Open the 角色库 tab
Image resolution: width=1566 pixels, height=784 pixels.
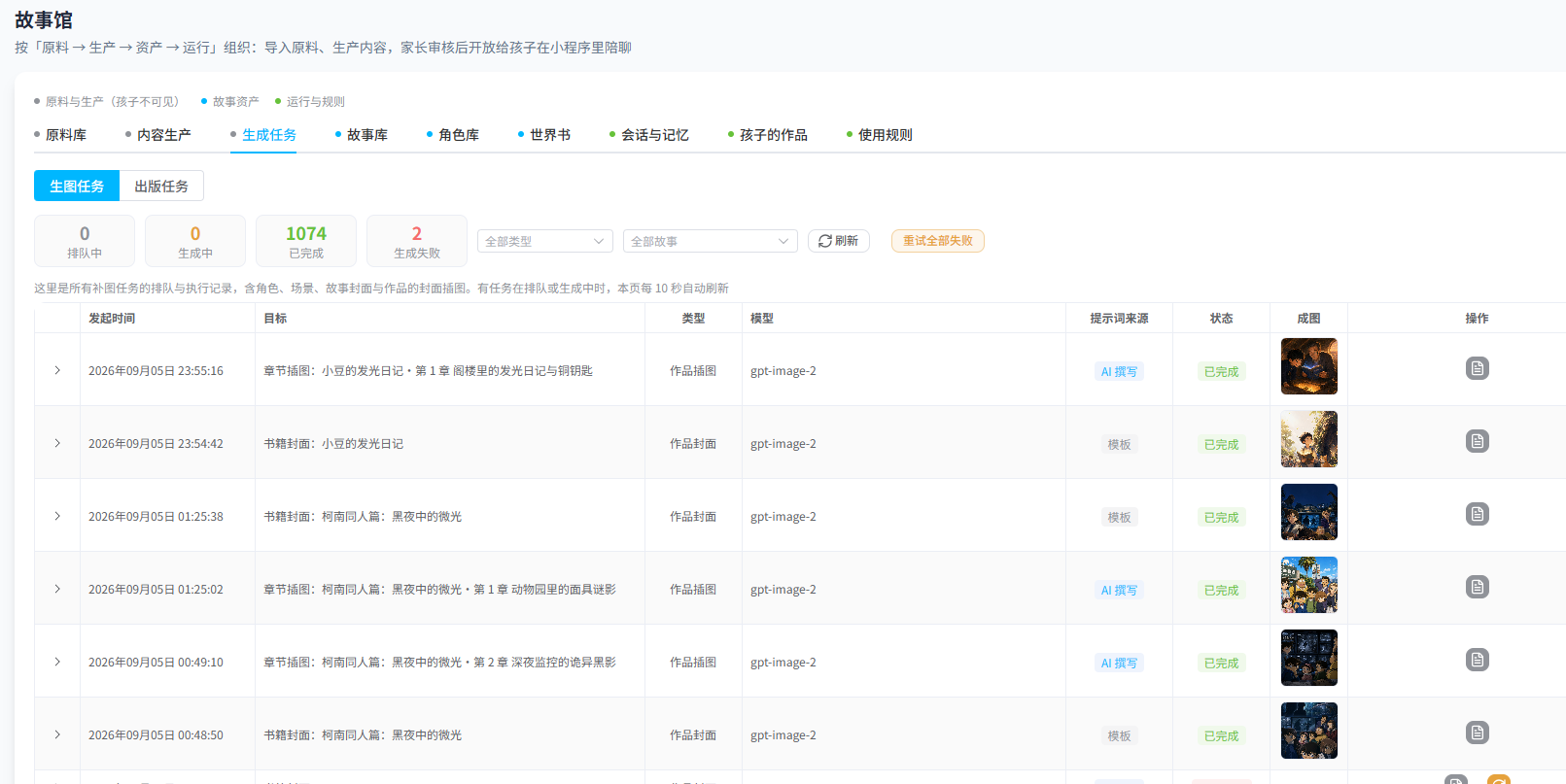(x=453, y=135)
